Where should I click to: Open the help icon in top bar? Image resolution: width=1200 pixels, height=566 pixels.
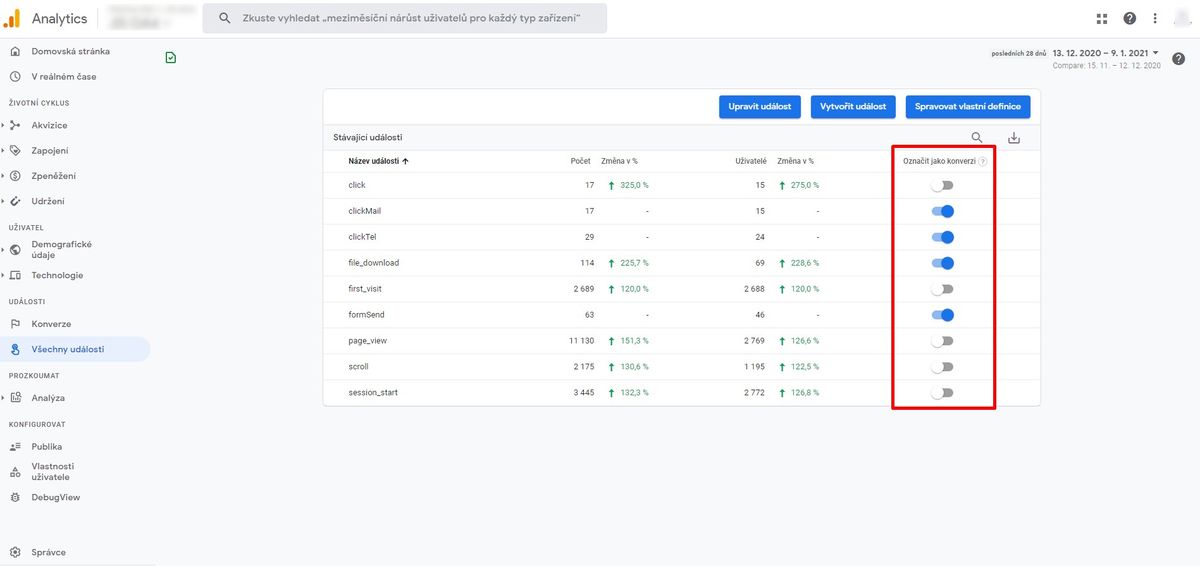point(1129,18)
